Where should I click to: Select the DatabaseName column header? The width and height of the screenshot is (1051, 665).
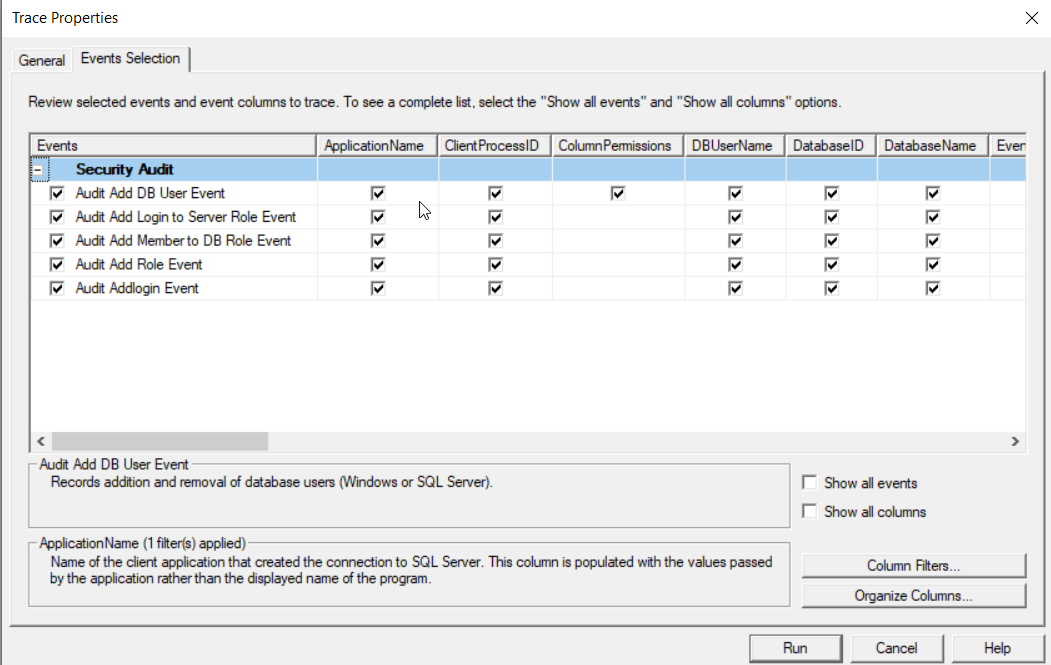pos(929,146)
